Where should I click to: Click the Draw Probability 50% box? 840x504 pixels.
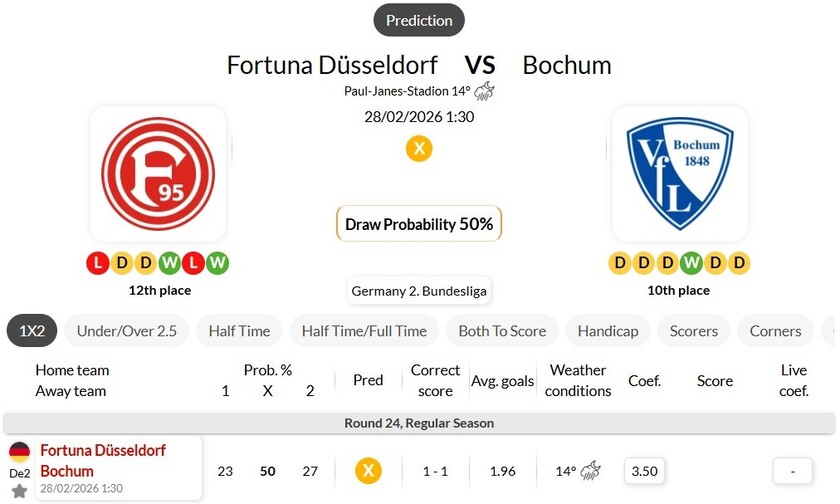[419, 224]
